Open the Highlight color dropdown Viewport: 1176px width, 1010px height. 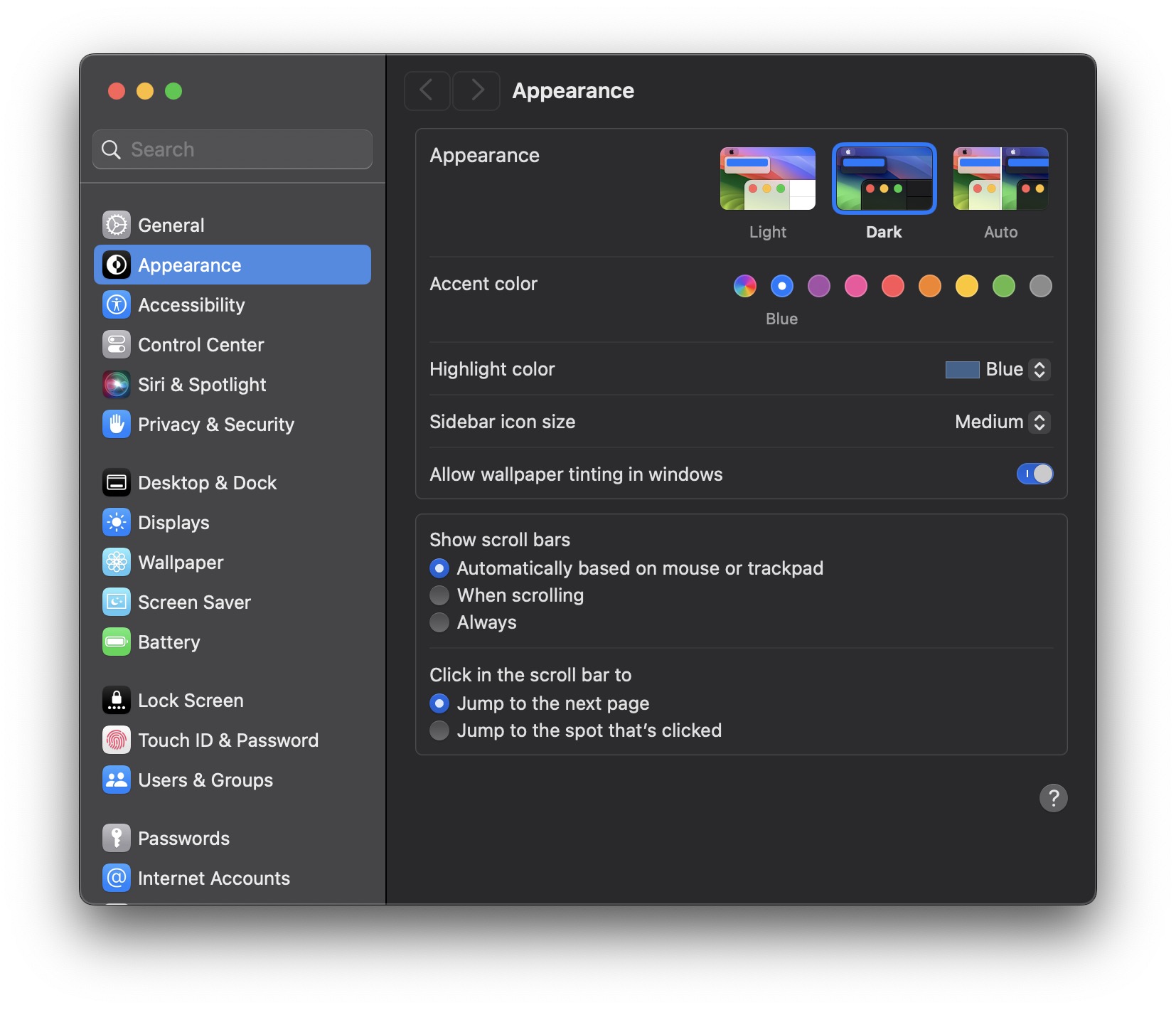pos(1039,369)
